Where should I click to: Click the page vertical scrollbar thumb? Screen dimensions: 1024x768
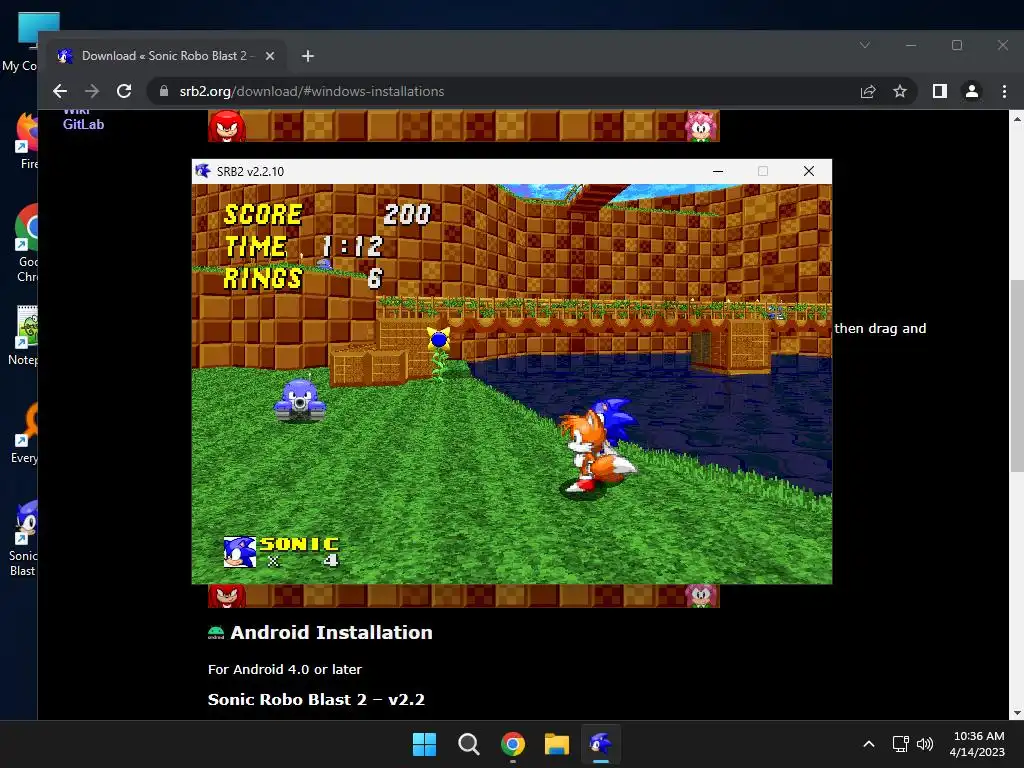pos(1017,376)
